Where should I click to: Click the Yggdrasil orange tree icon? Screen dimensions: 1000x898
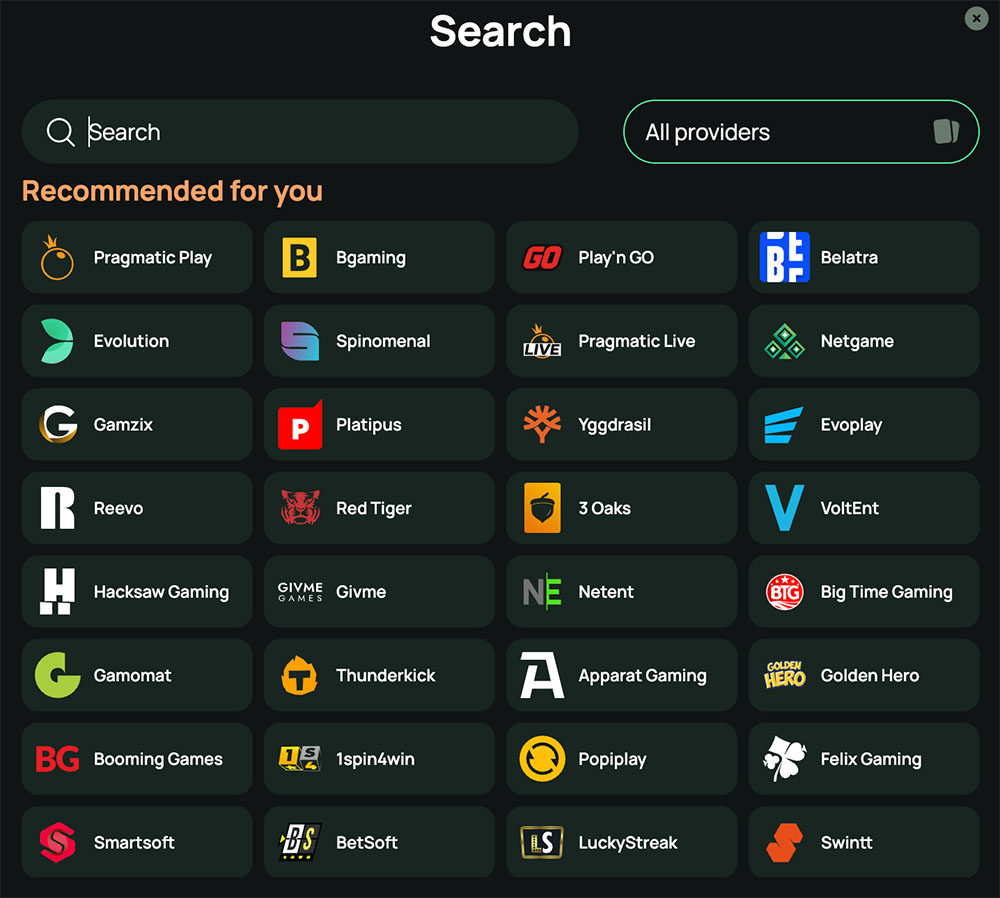pyautogui.click(x=542, y=425)
